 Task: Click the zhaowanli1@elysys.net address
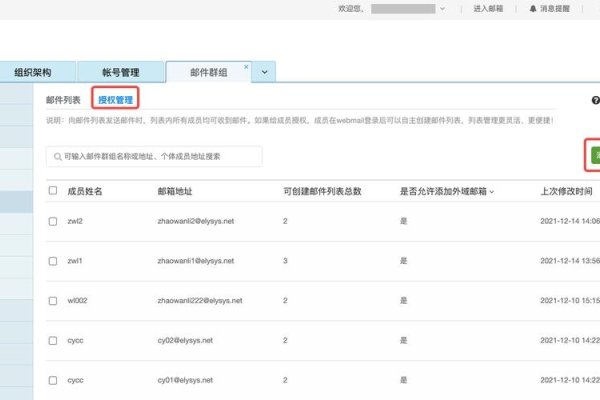click(196, 261)
